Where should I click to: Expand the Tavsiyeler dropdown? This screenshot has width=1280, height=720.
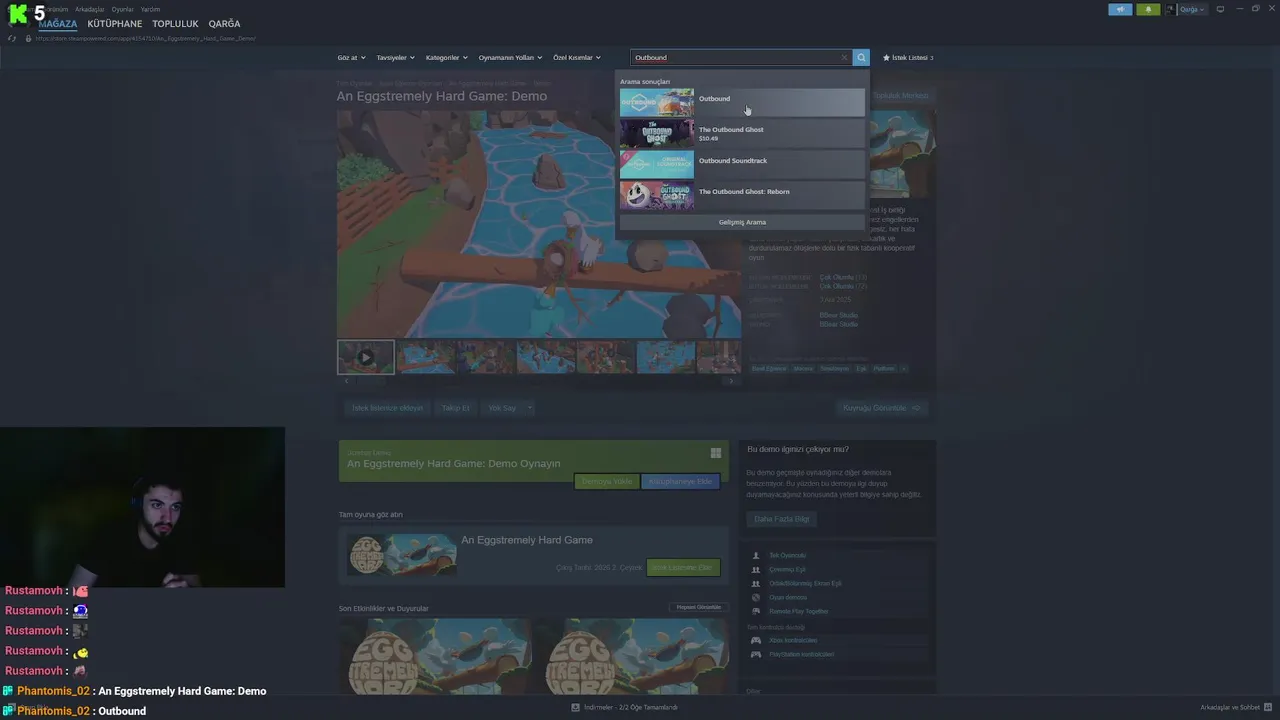[396, 58]
